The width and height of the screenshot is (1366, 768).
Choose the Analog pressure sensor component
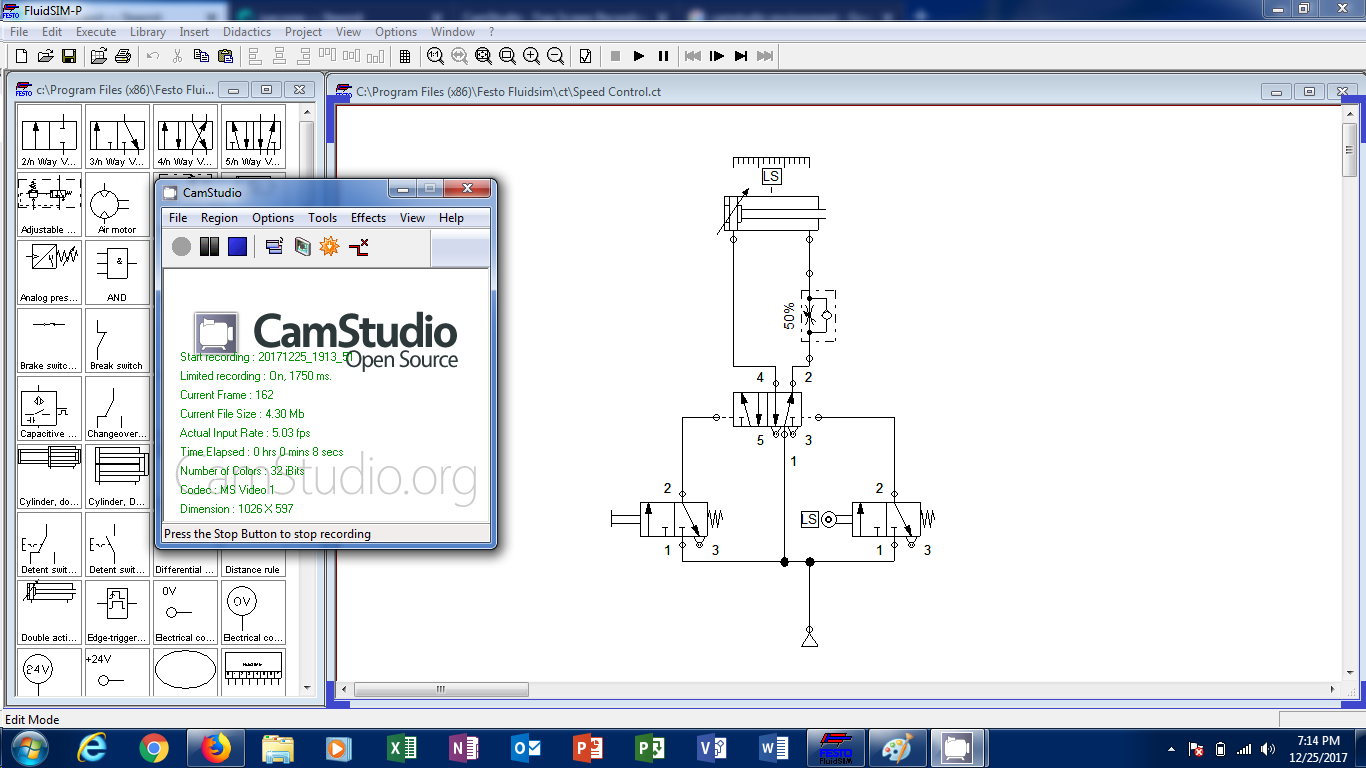click(49, 273)
